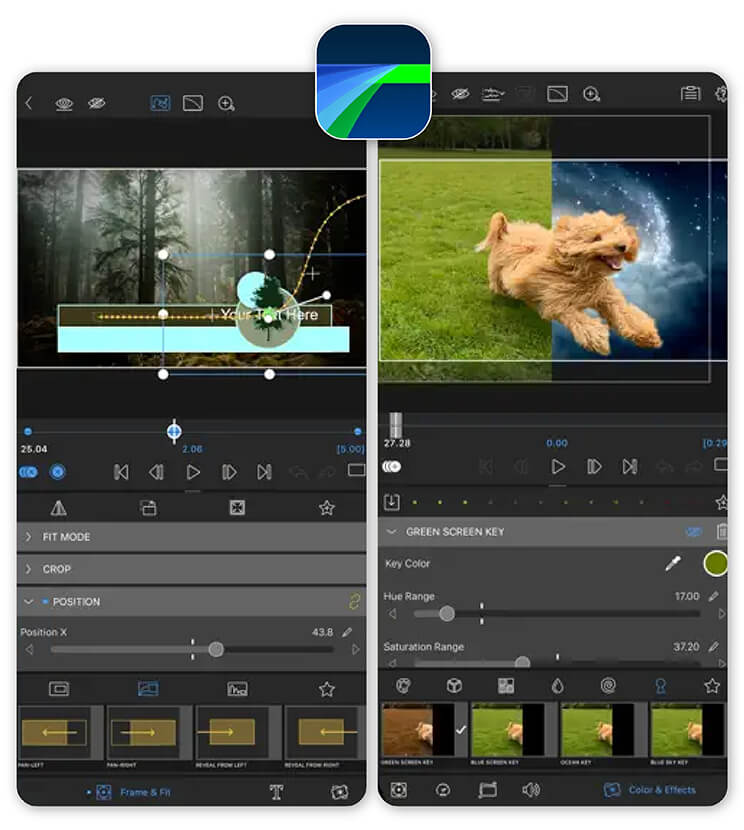
Task: Click the olive green Key Color swatch
Action: (x=715, y=564)
